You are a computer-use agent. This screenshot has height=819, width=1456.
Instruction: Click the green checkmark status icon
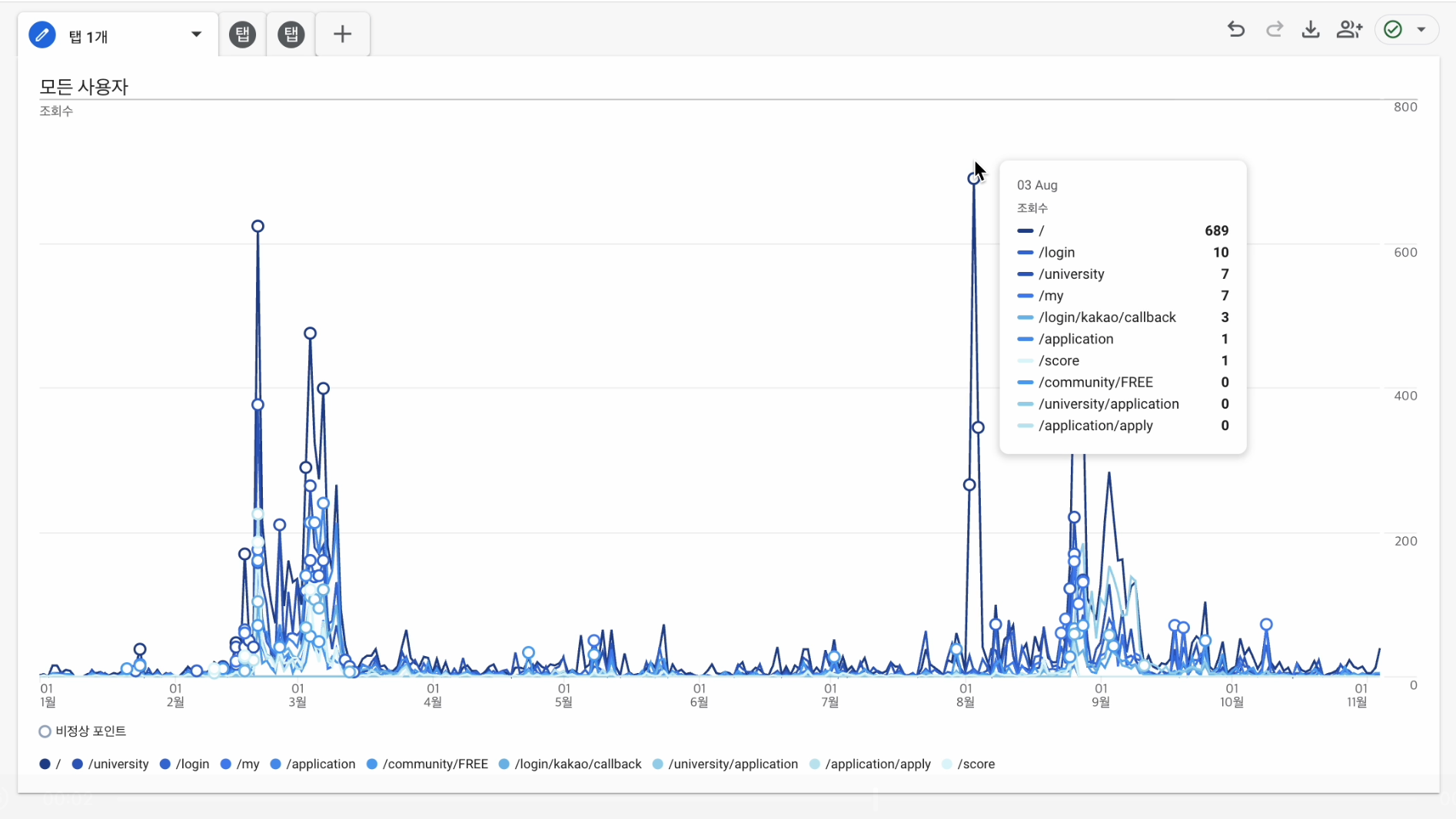(1393, 30)
